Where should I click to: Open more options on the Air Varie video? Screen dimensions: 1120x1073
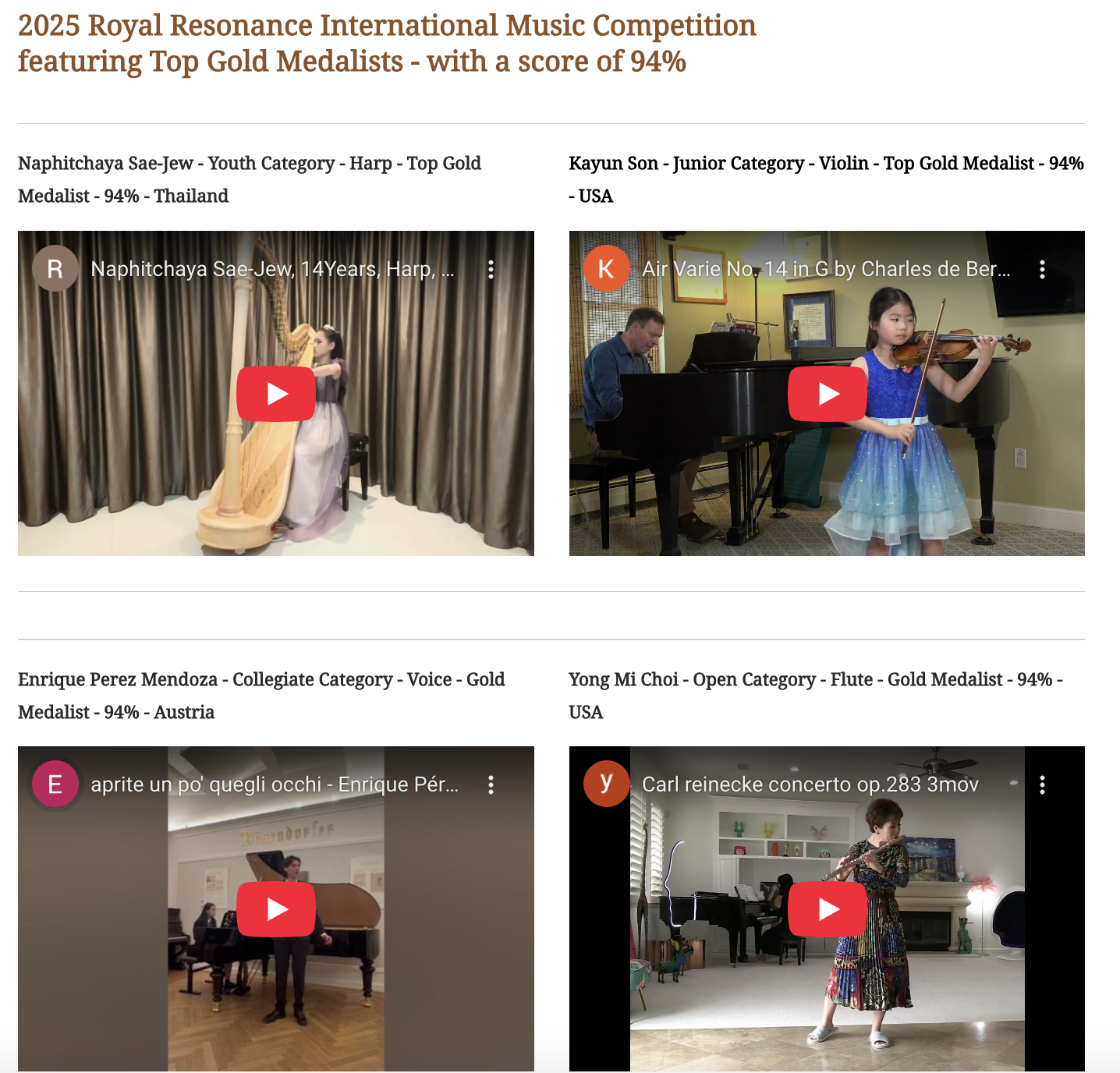1042,270
